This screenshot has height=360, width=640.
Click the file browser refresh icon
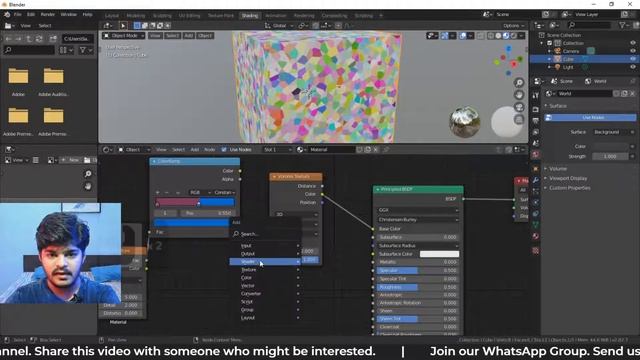(x=39, y=39)
